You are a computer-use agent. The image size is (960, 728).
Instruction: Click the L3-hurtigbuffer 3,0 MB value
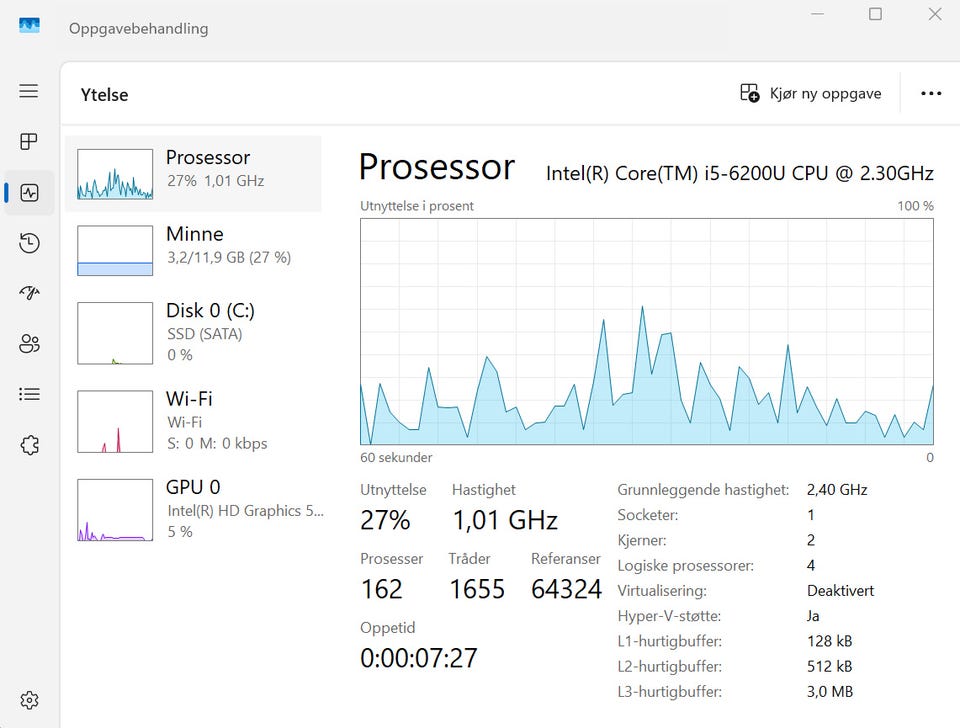[830, 691]
